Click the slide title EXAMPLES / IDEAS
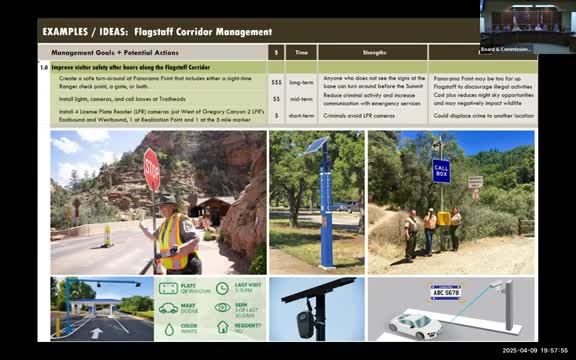Screen dimensions: 576x360 point(157,32)
